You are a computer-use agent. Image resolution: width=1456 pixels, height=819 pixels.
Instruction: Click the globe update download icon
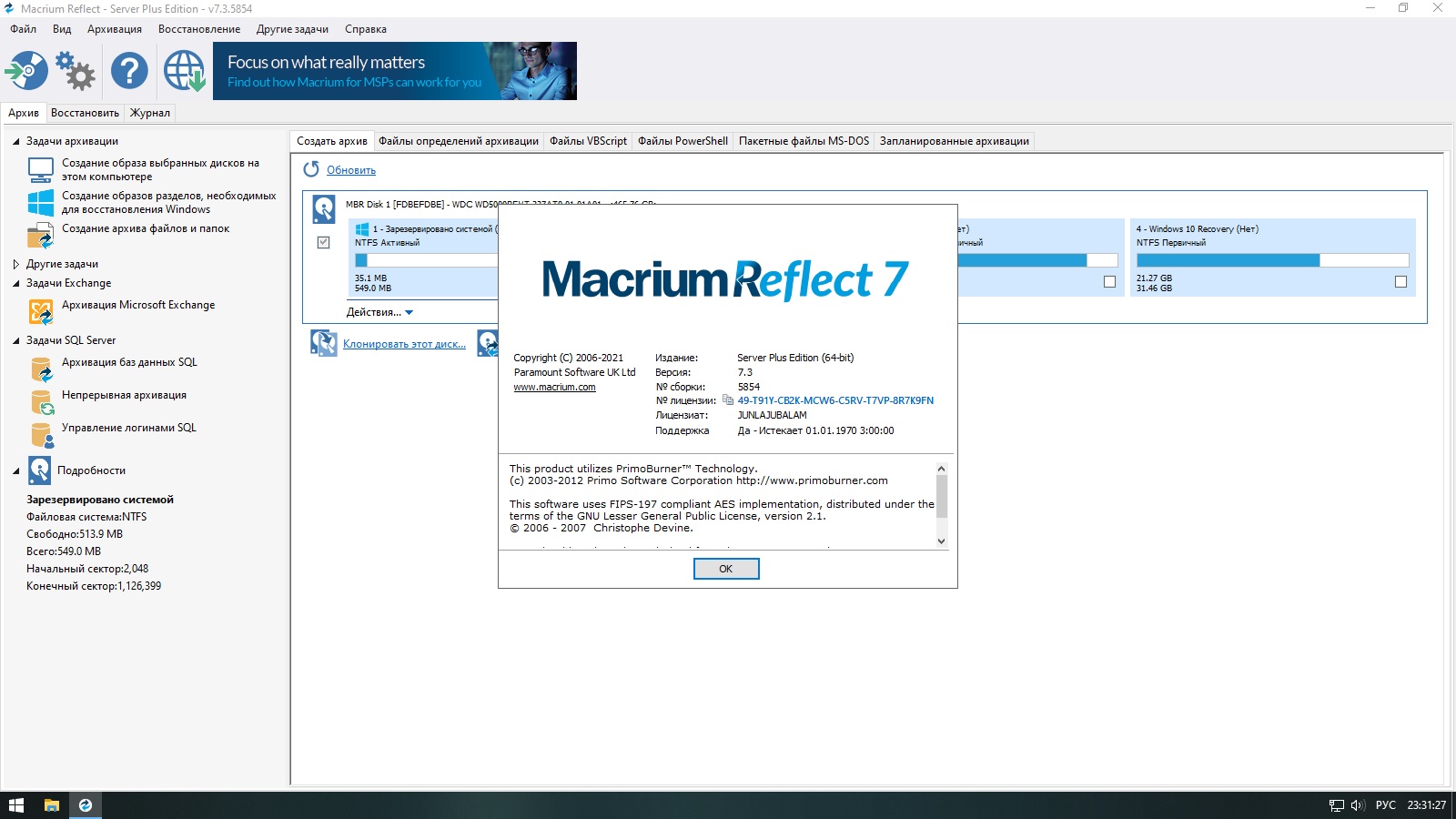184,71
